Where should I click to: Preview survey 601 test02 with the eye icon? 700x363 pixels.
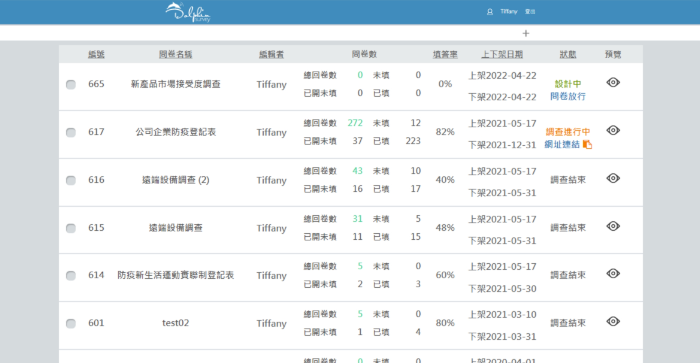[x=613, y=321]
